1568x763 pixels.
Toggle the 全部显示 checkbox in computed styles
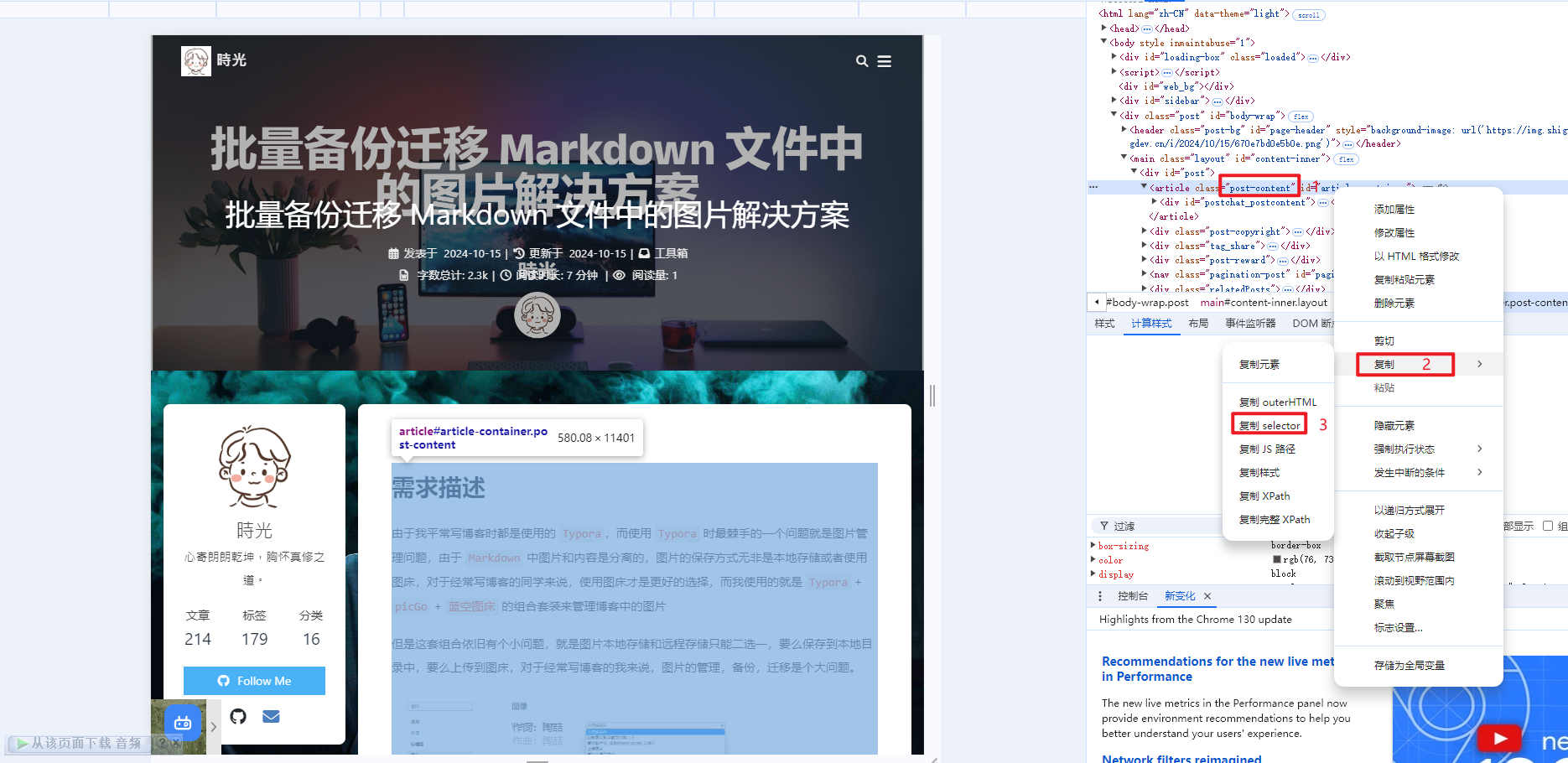(1548, 526)
